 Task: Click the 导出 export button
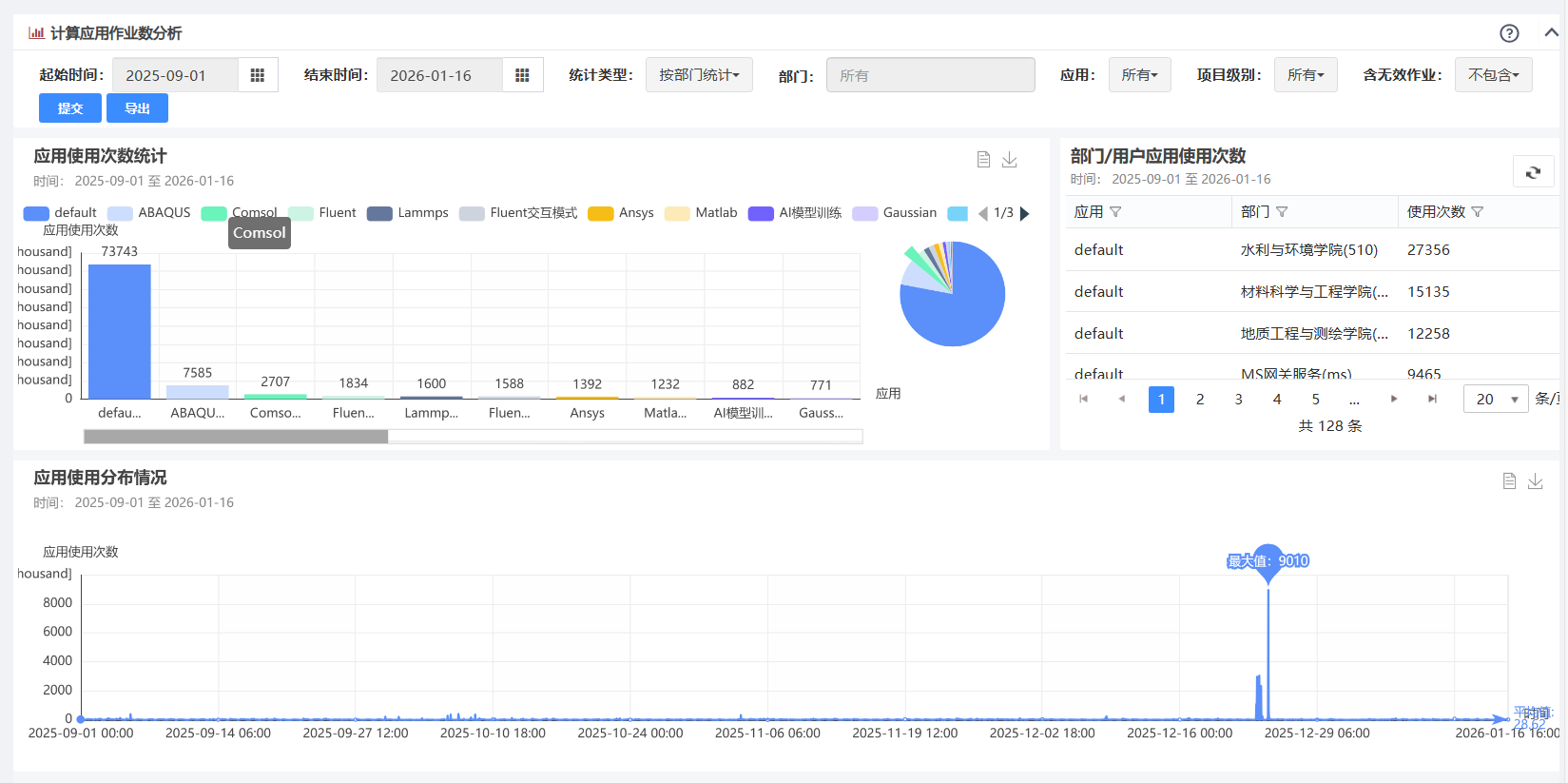(x=137, y=108)
